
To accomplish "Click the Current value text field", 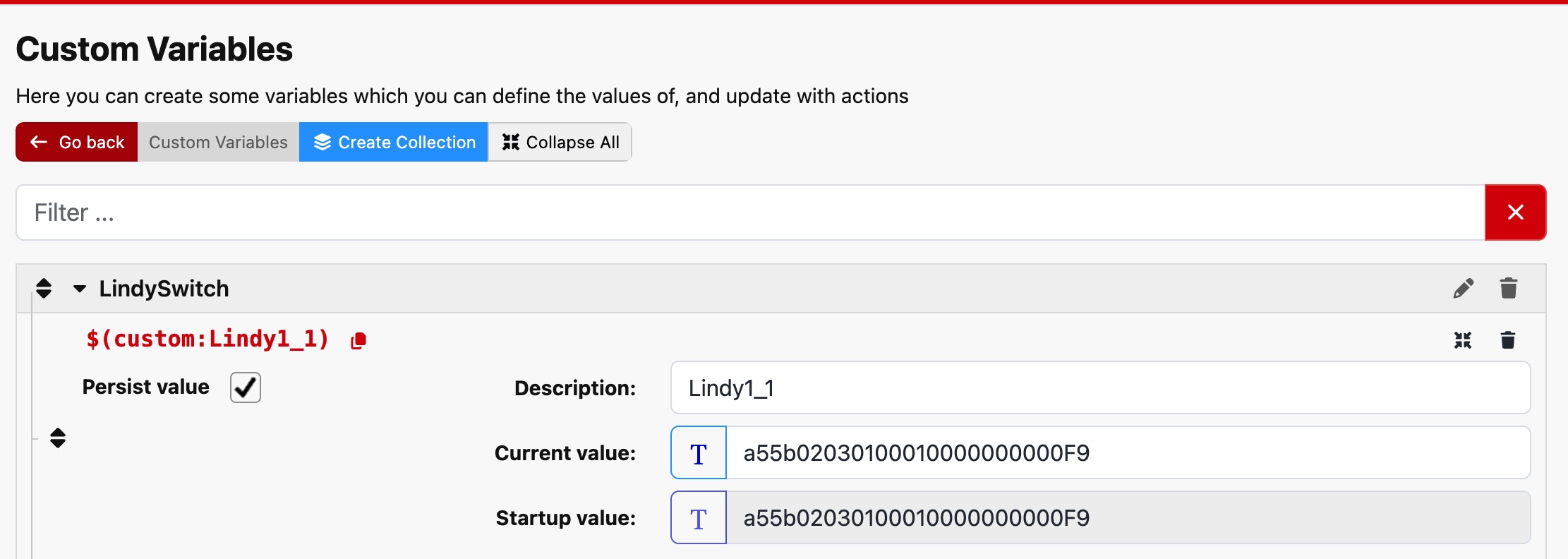I will [1128, 453].
